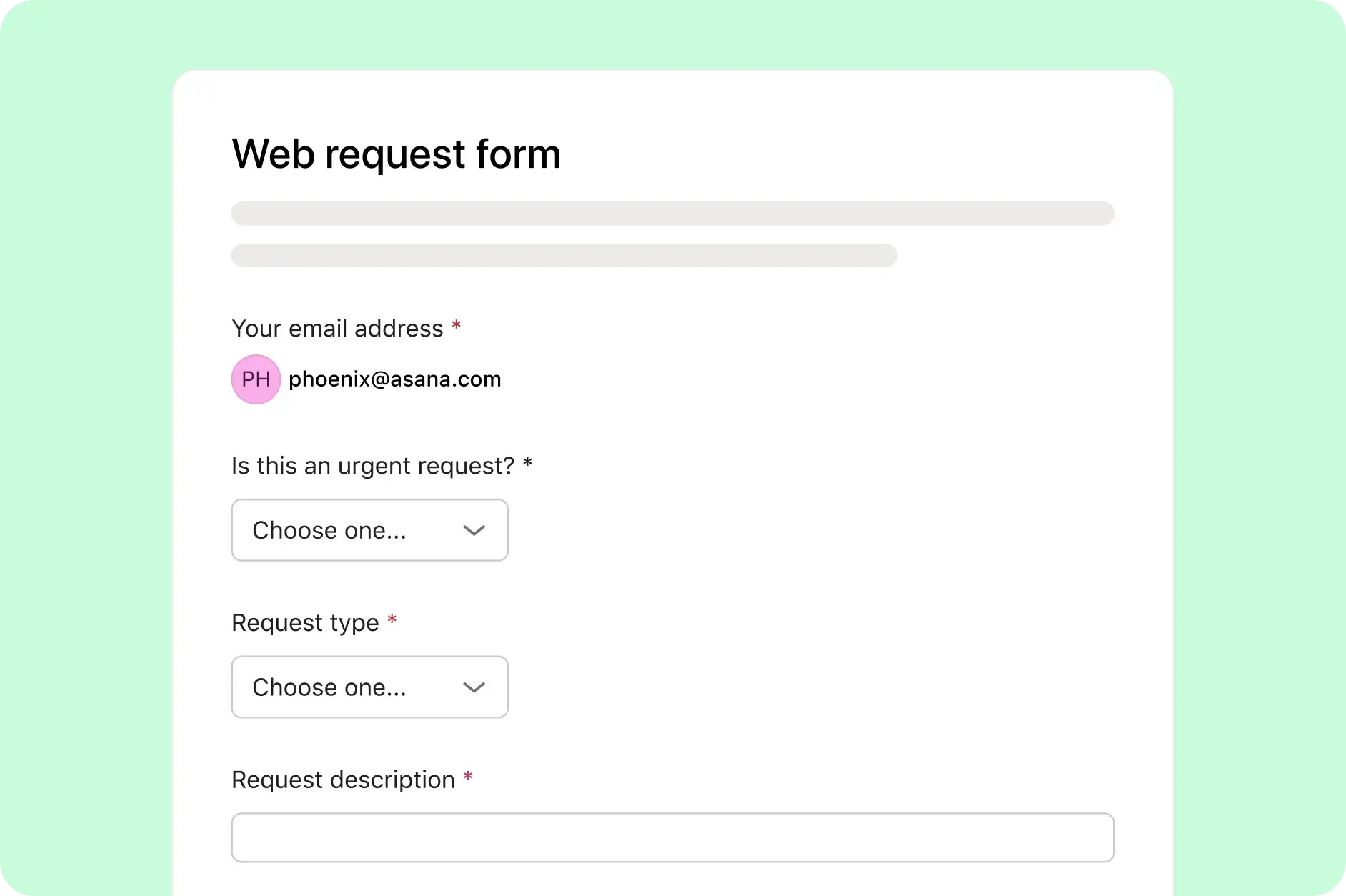Click the red asterisk beside Request type label

click(392, 620)
